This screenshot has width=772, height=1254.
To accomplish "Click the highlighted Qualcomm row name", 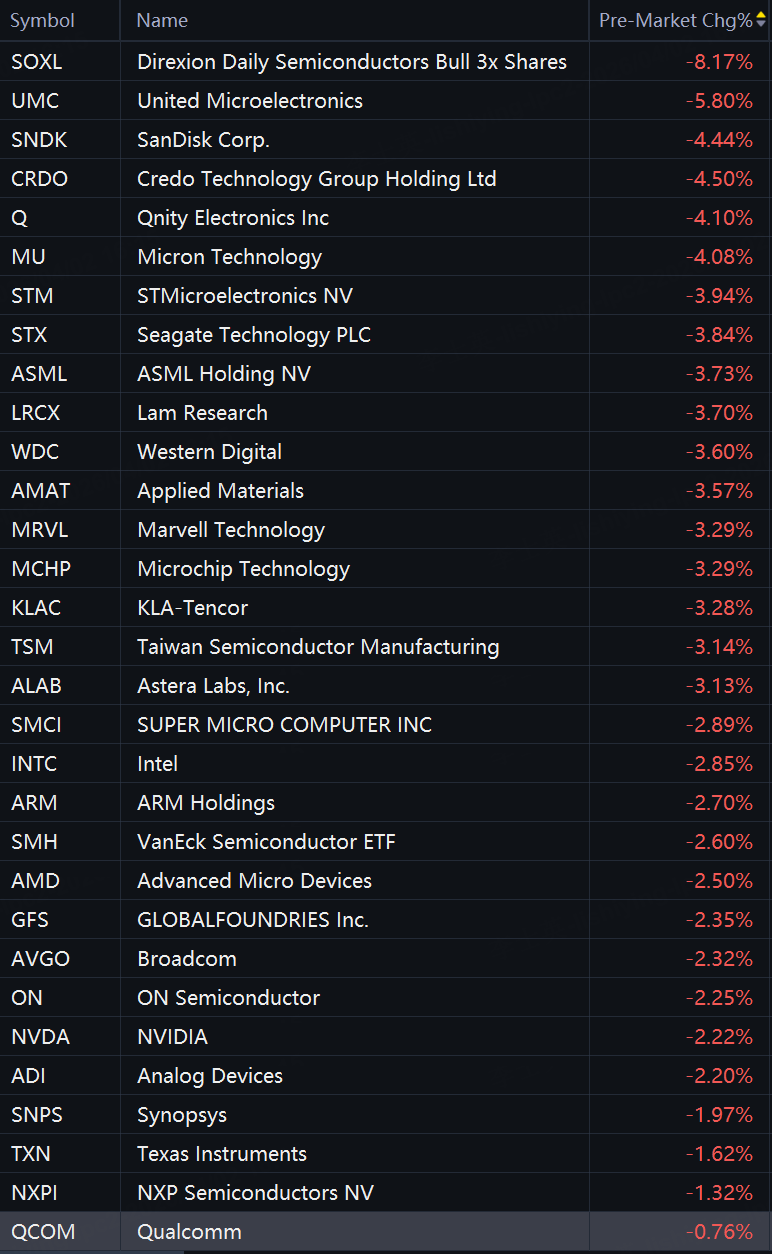I will (189, 1232).
